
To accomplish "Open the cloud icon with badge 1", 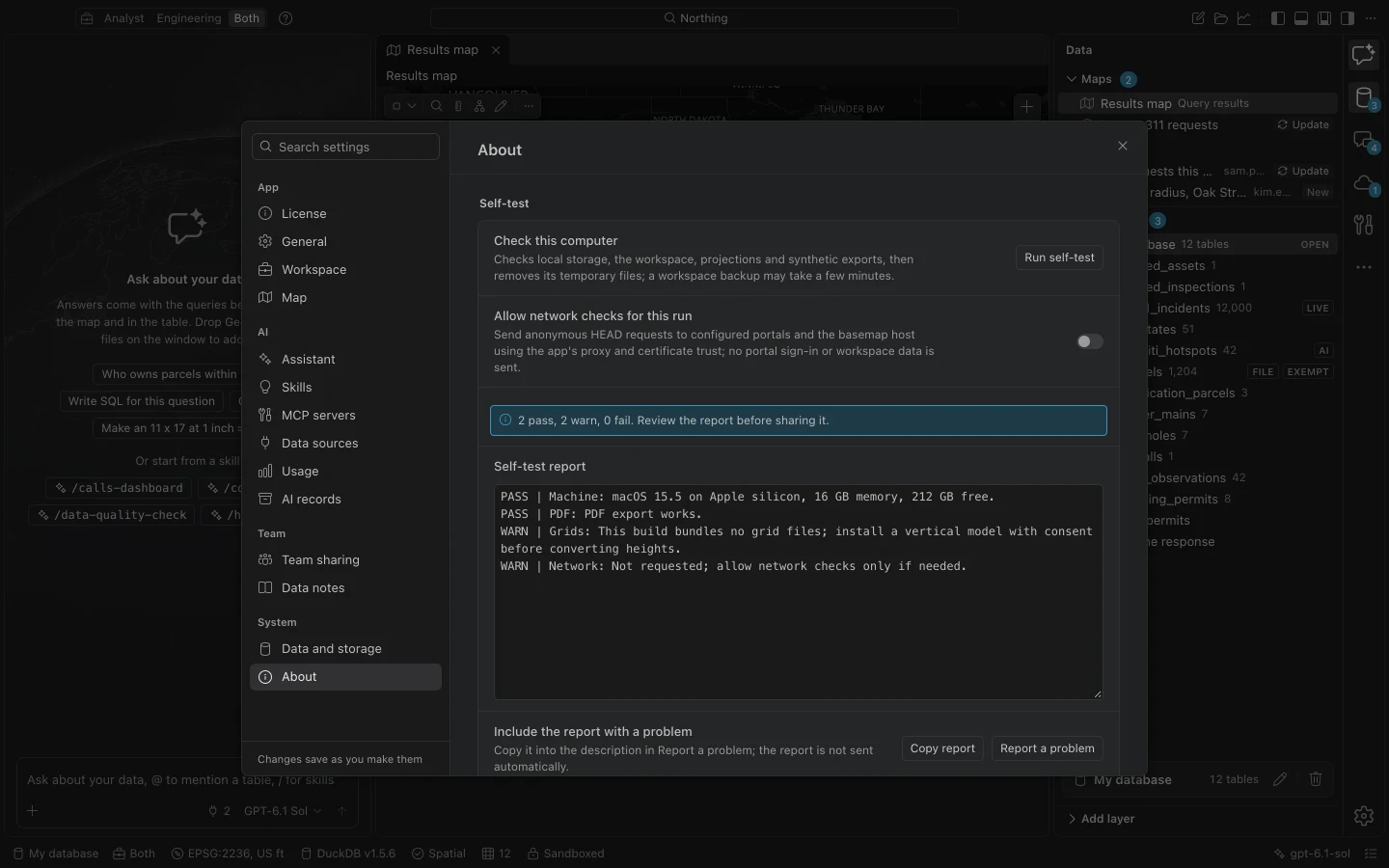I will [x=1364, y=183].
